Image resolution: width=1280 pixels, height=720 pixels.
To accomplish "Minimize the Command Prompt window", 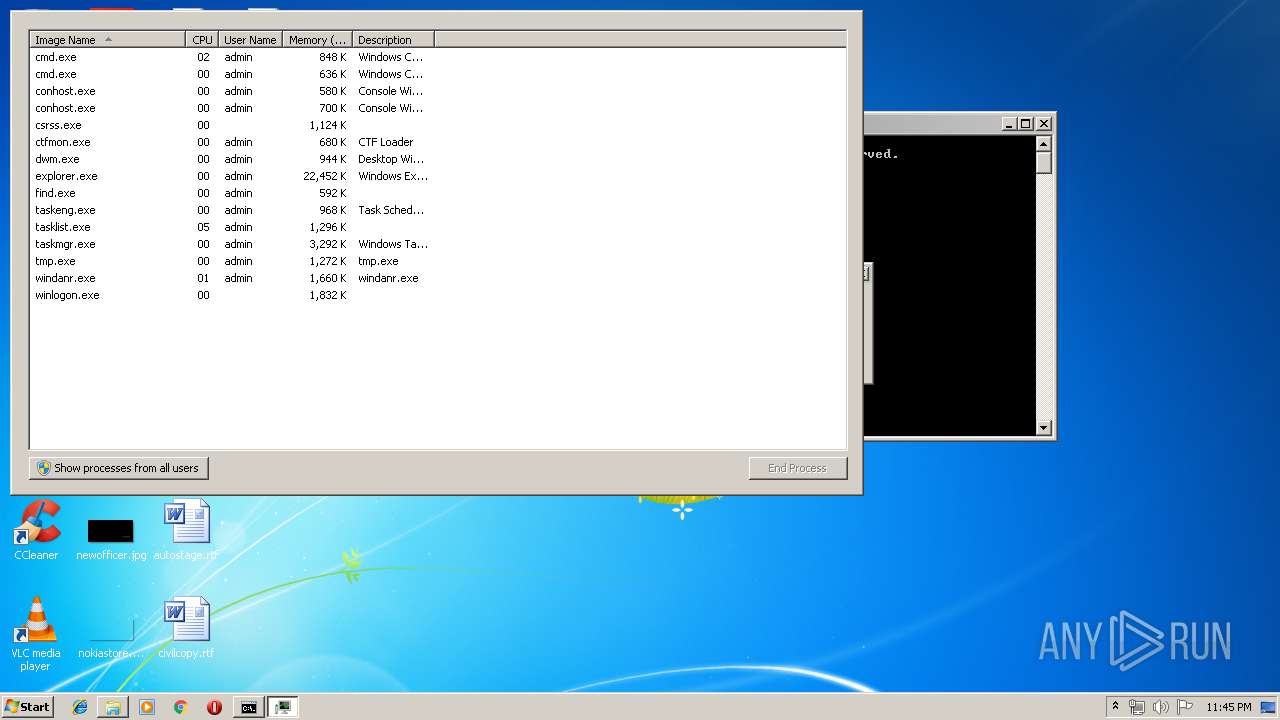I will (1009, 124).
